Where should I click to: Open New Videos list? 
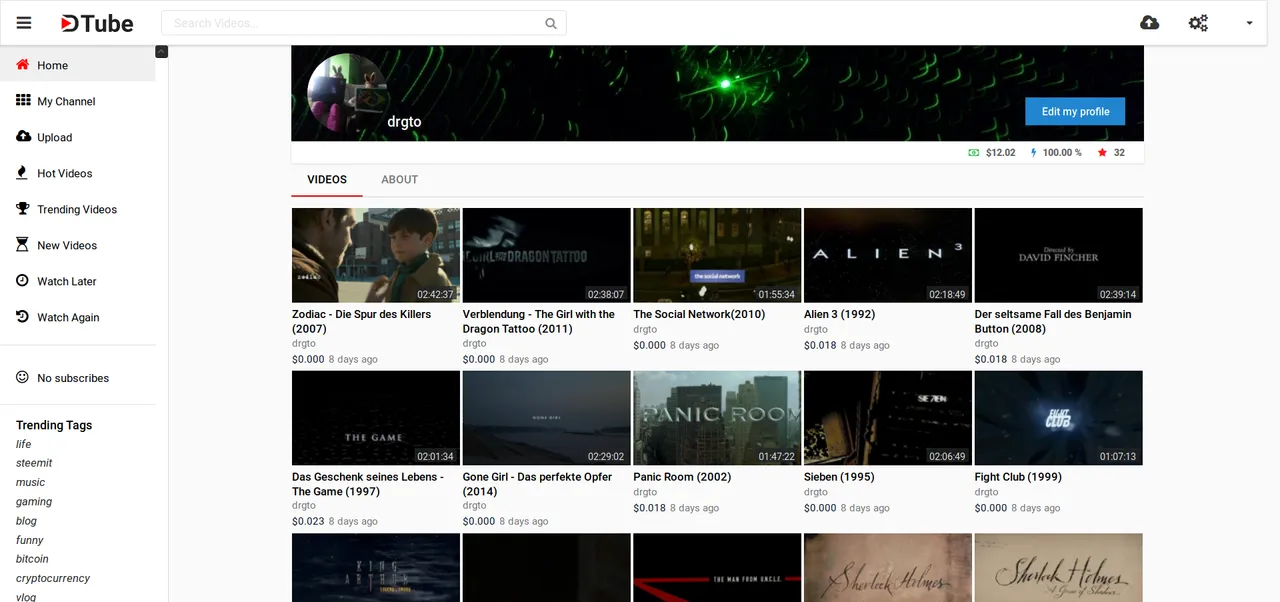point(77,245)
